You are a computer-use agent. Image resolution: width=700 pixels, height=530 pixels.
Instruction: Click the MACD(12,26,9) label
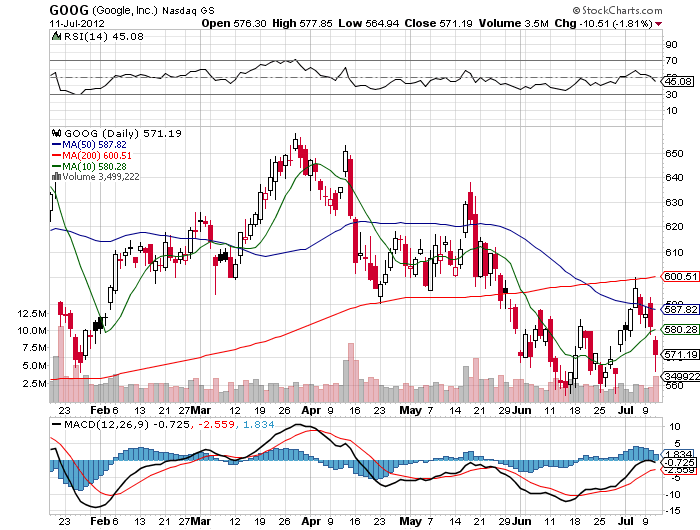coord(106,424)
